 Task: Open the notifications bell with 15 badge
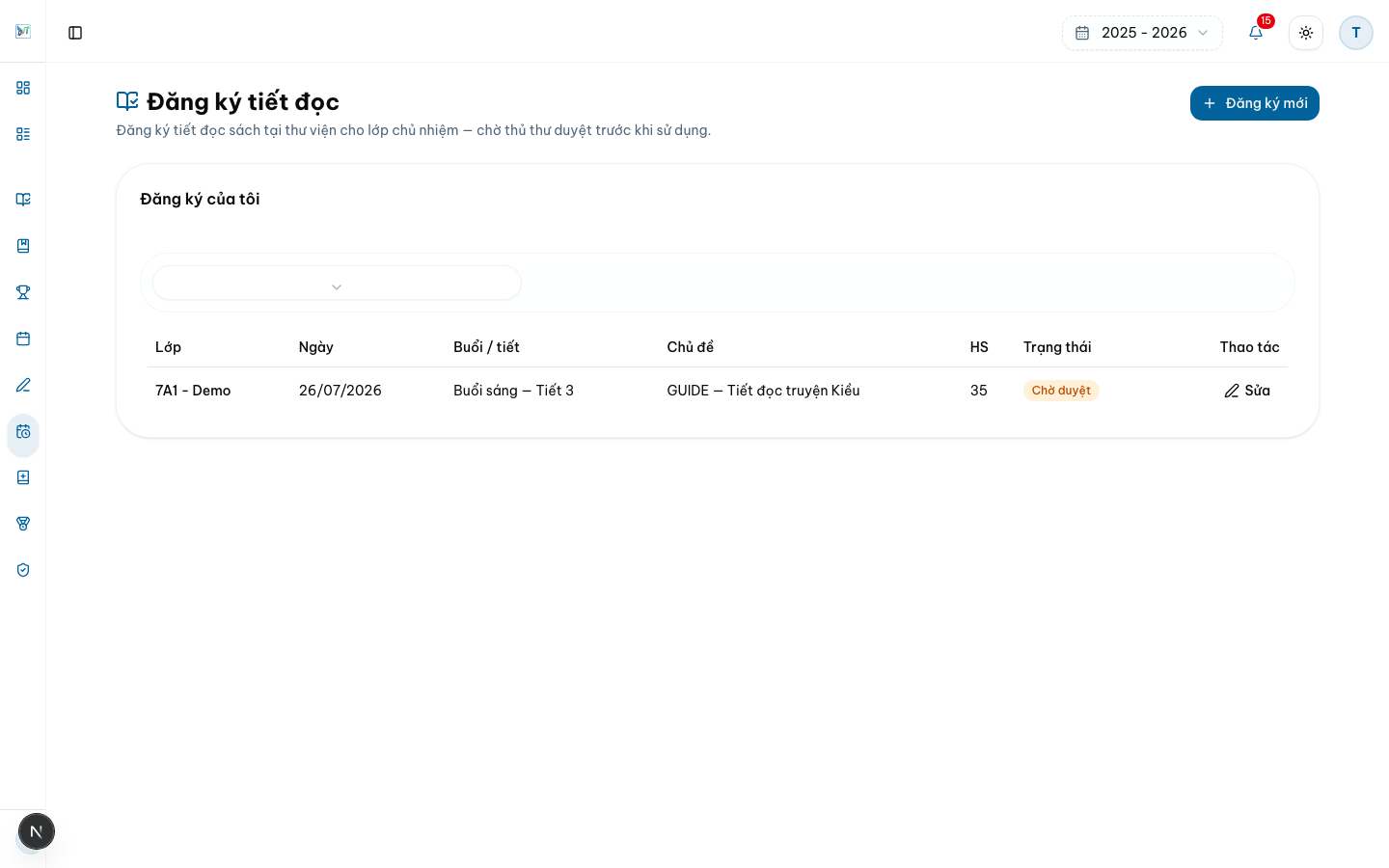click(1256, 33)
